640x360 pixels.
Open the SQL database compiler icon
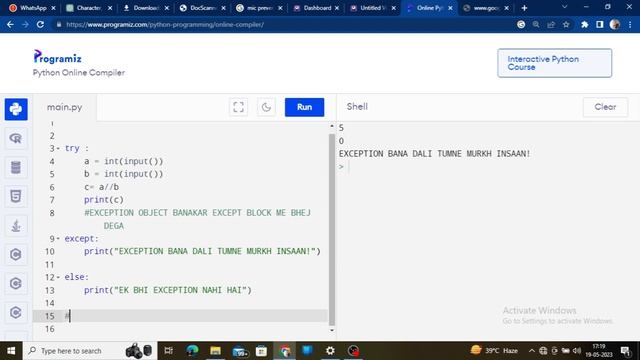[x=16, y=167]
